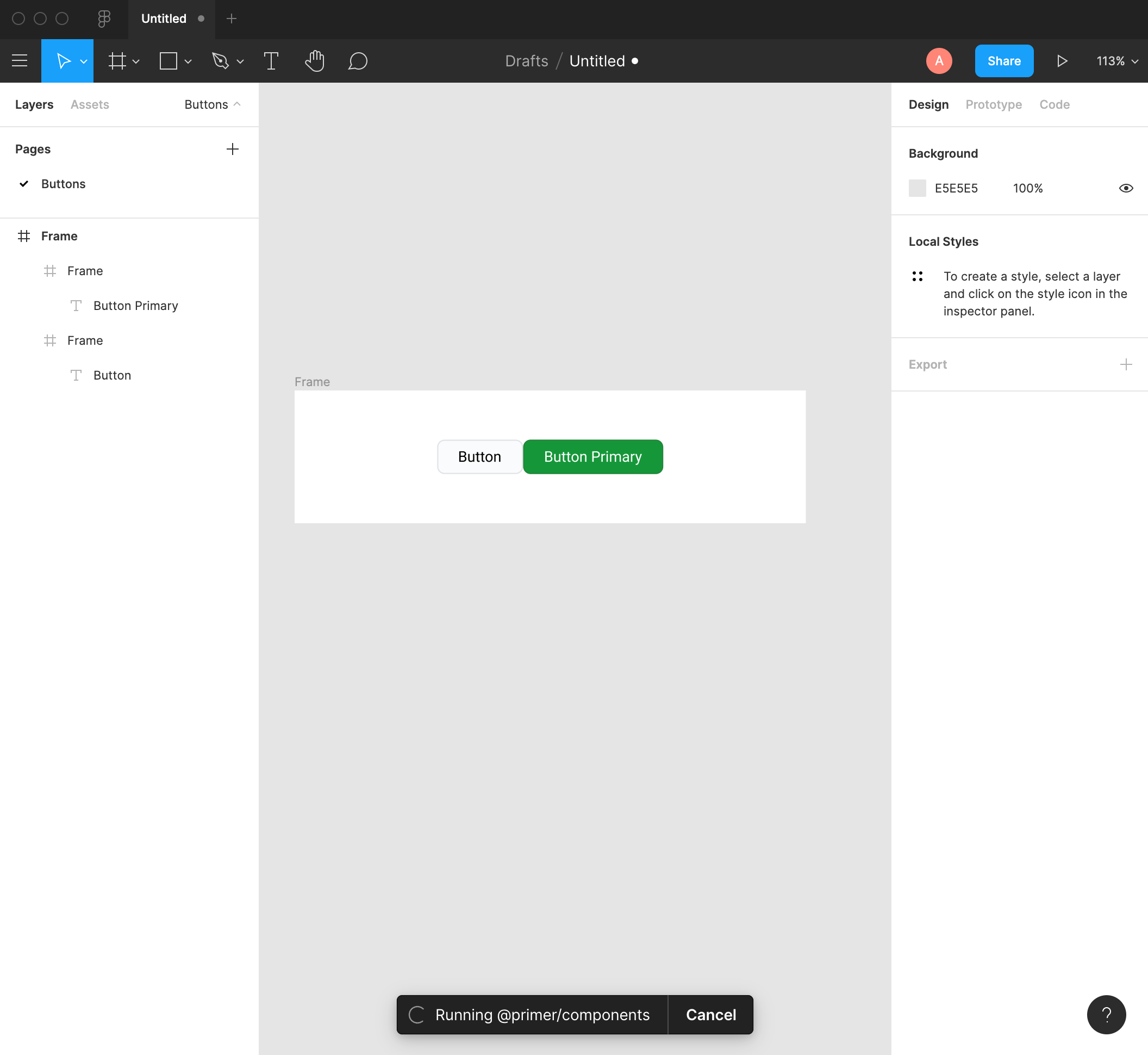1148x1055 pixels.
Task: Add a new page with plus
Action: point(232,149)
